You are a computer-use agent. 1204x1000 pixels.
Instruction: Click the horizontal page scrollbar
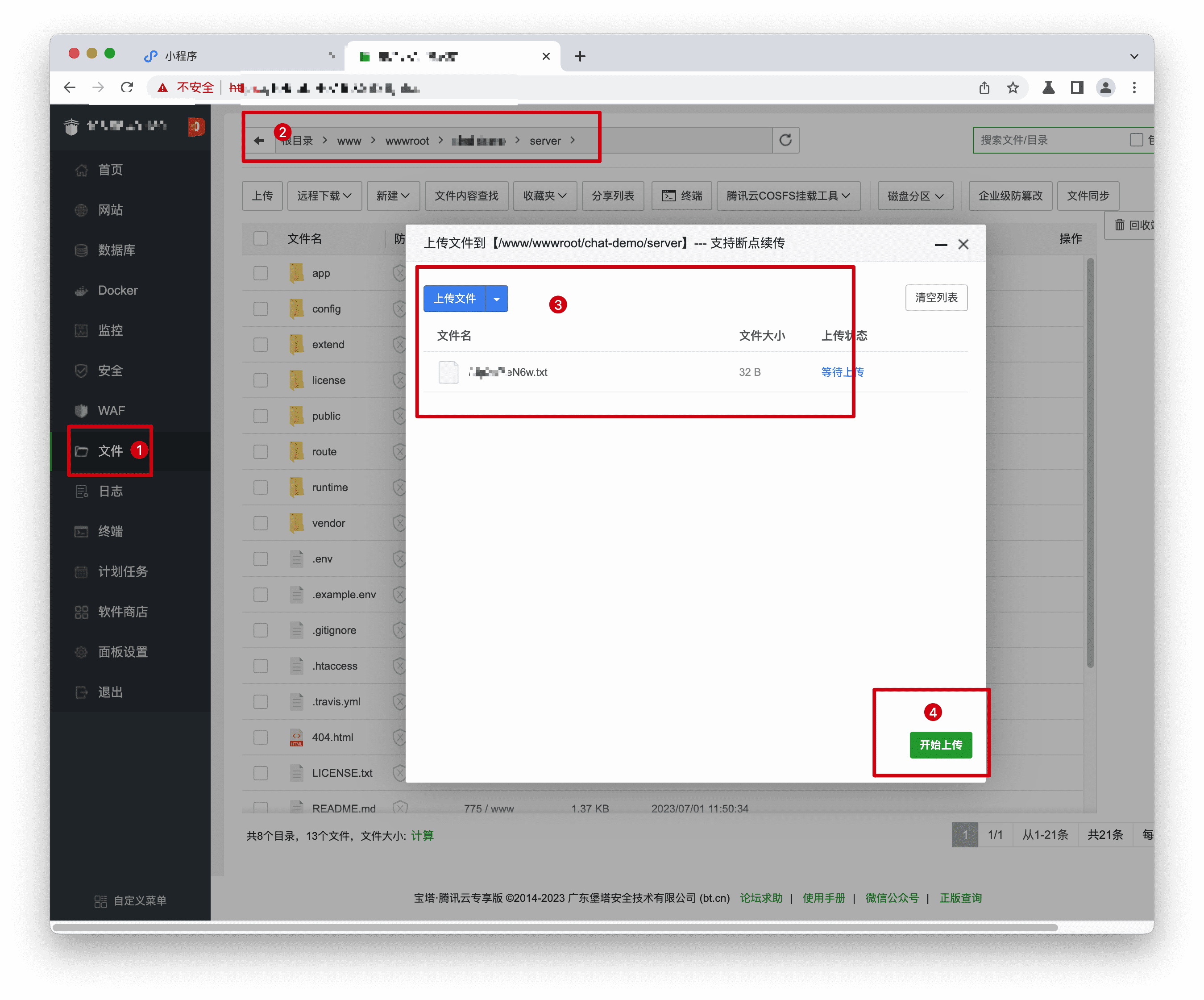click(555, 927)
